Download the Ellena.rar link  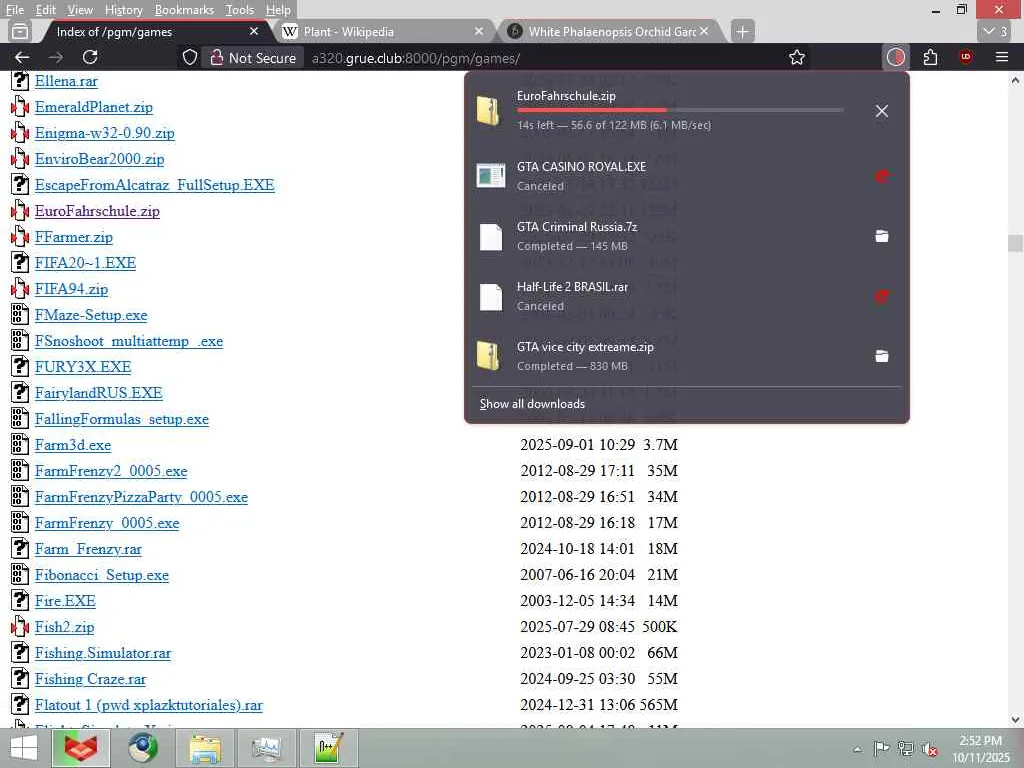click(66, 81)
